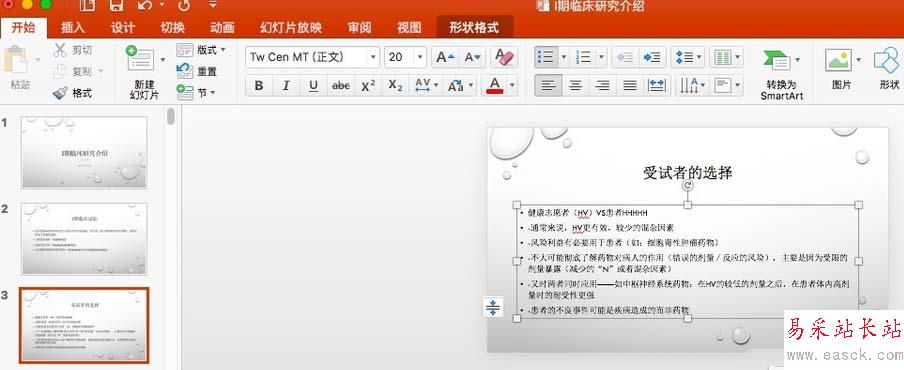This screenshot has width=904, height=370.
Task: Open the numbering style dropdown arrow
Action: tap(602, 56)
